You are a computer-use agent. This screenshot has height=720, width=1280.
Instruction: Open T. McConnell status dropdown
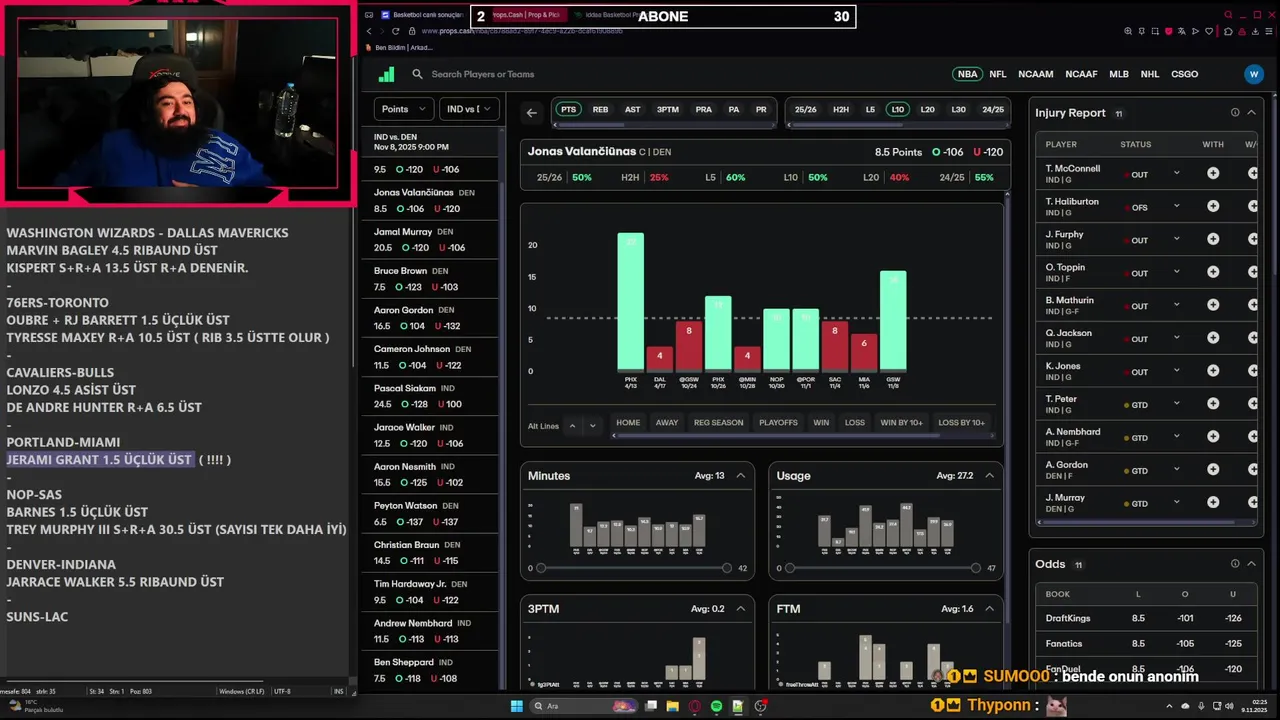coord(1176,173)
